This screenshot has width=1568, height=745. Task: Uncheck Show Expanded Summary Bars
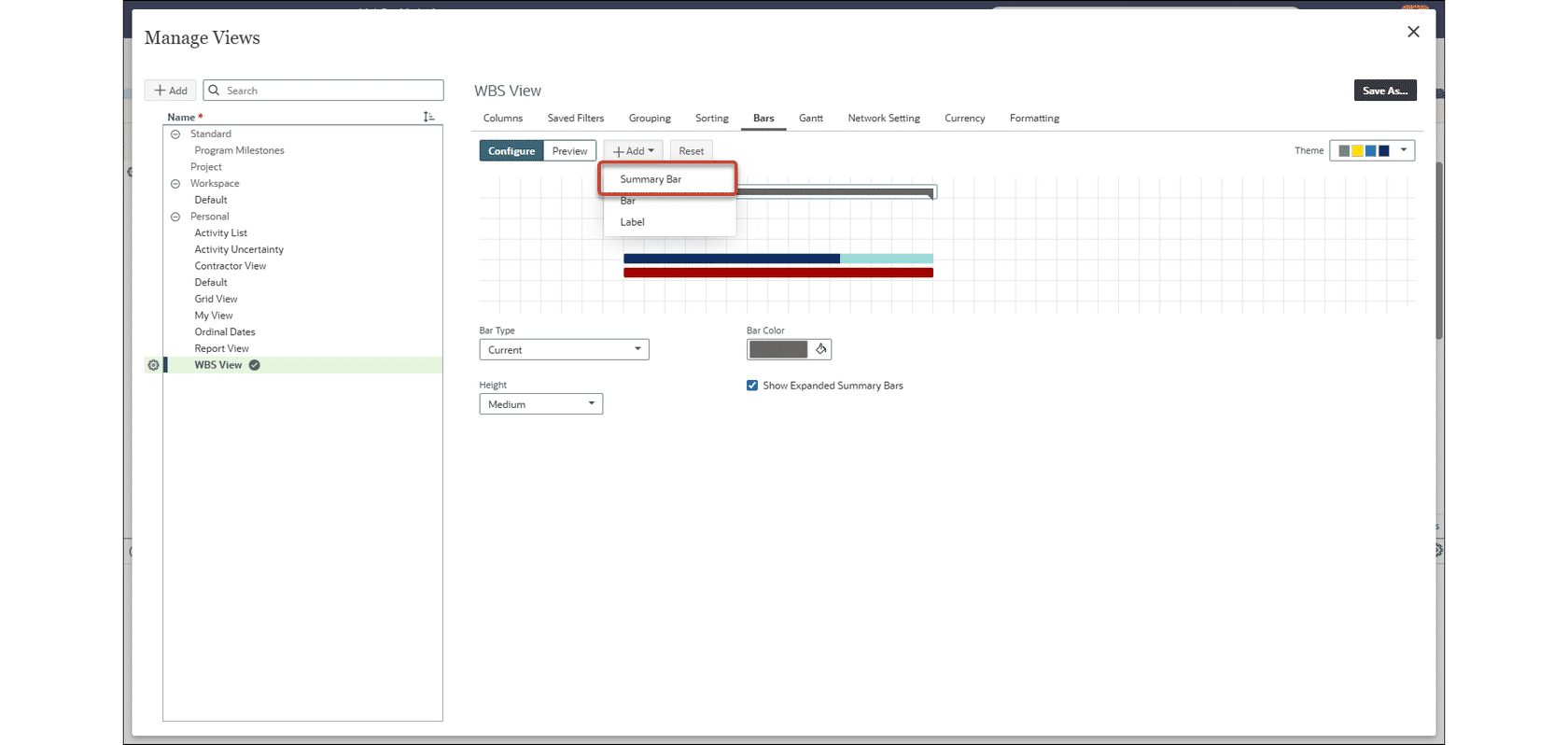click(x=752, y=386)
